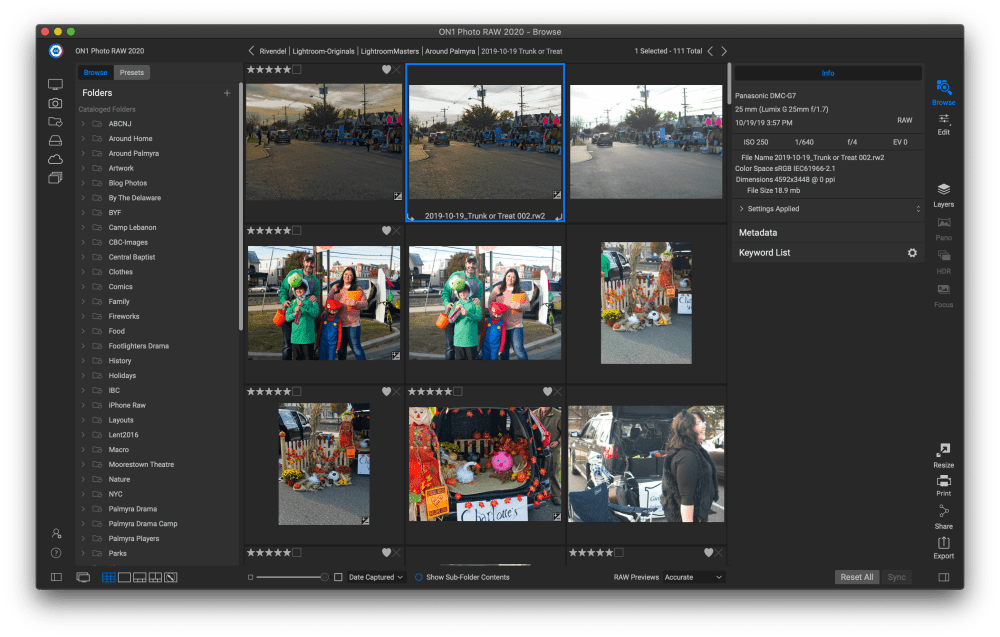Open the Keyword List gear settings
1000x637 pixels.
pos(911,253)
